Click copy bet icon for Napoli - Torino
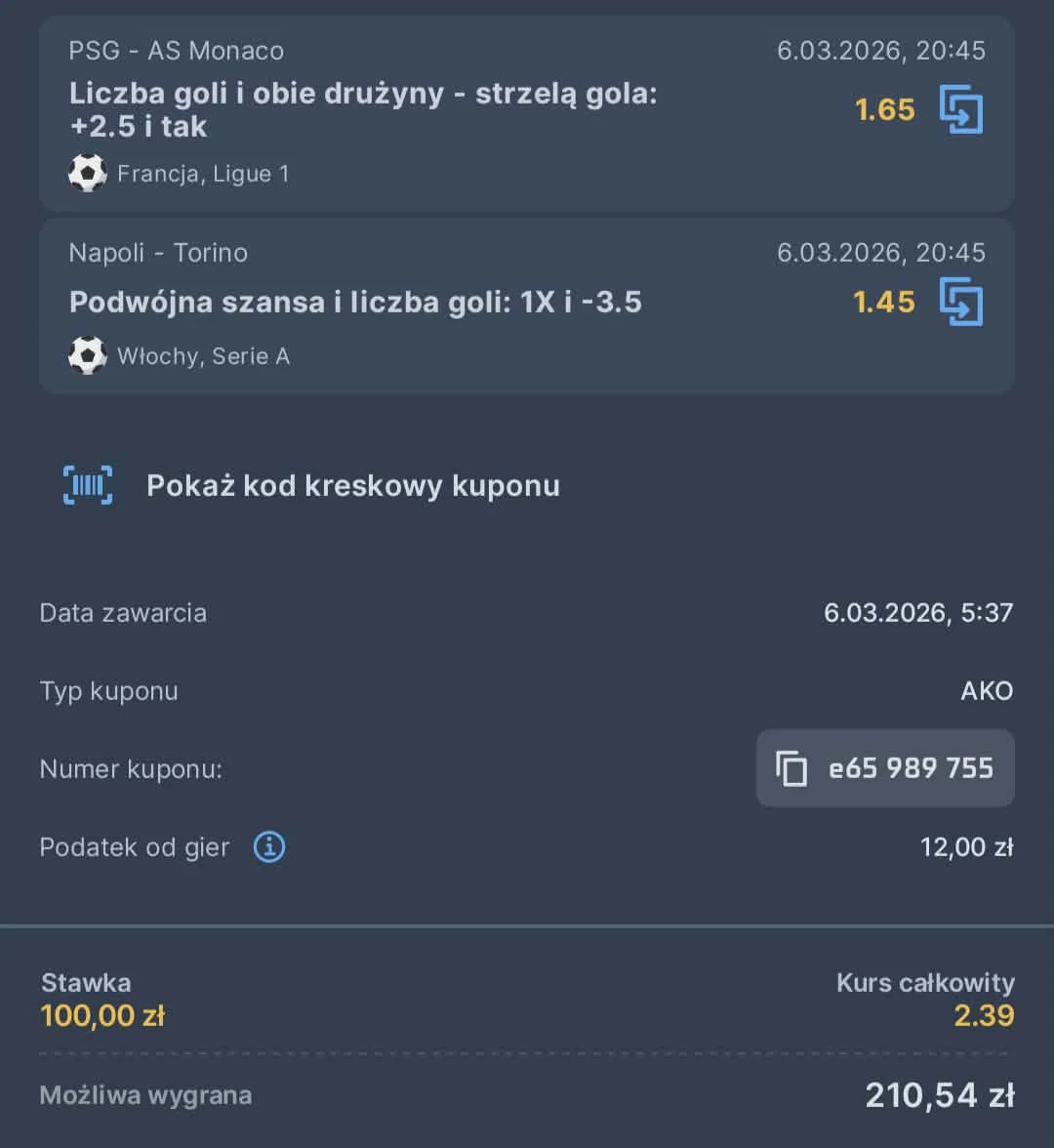Image resolution: width=1054 pixels, height=1148 pixels. (961, 302)
